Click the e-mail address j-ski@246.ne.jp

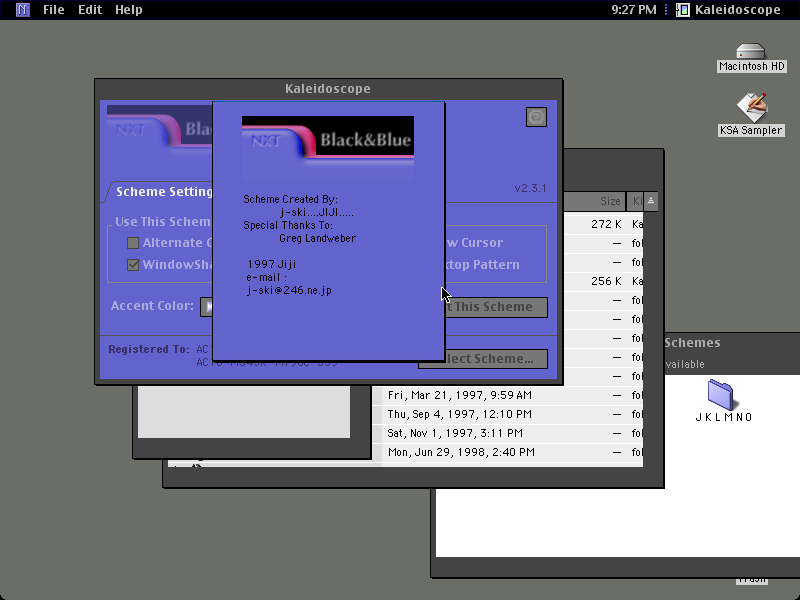click(289, 290)
